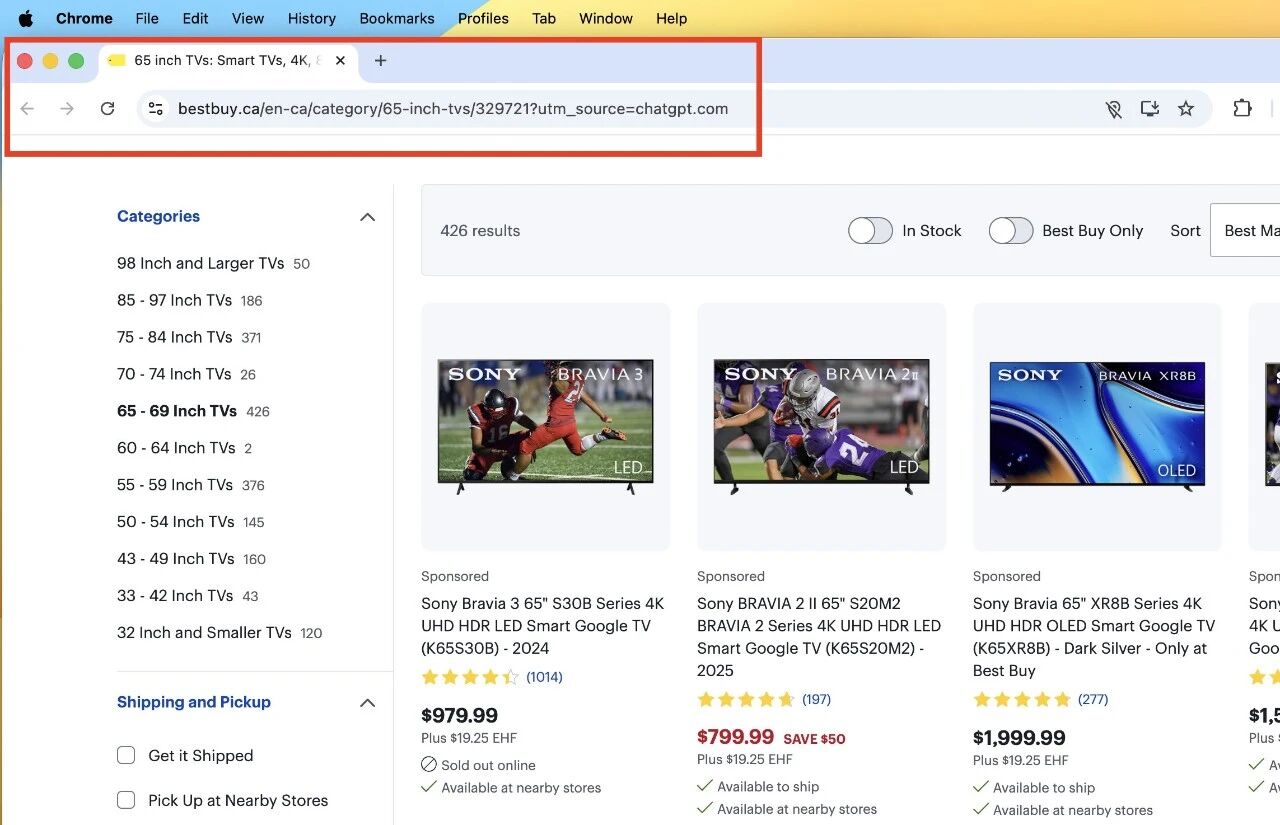Open Sony BRAVIA 2 II S20M2 title

pos(819,637)
